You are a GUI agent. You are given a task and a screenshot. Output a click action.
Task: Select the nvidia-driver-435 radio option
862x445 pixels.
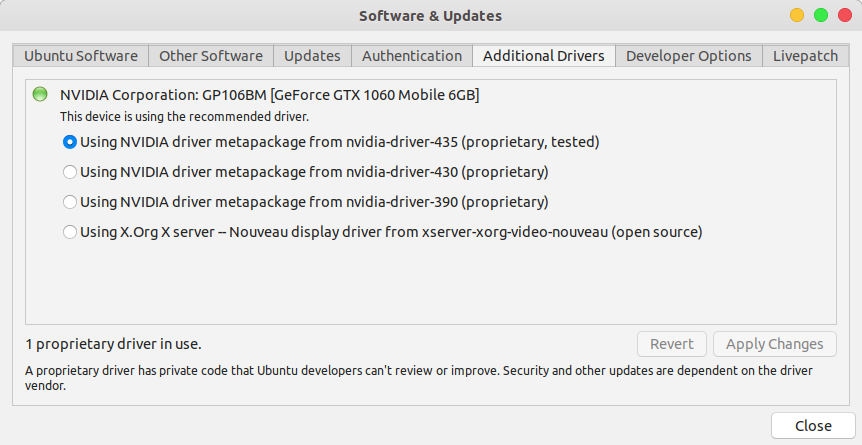point(70,142)
